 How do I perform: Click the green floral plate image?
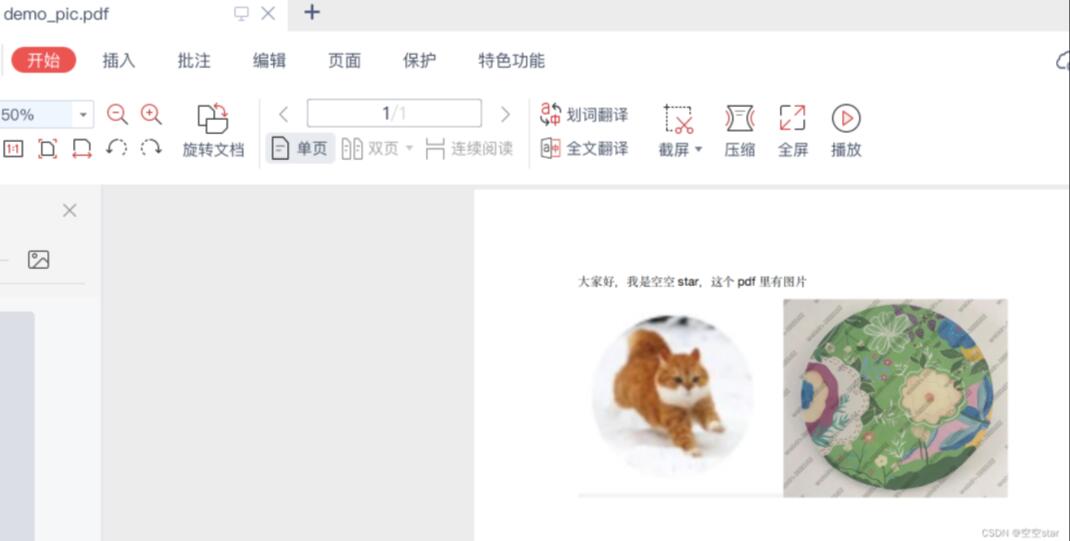[895, 398]
